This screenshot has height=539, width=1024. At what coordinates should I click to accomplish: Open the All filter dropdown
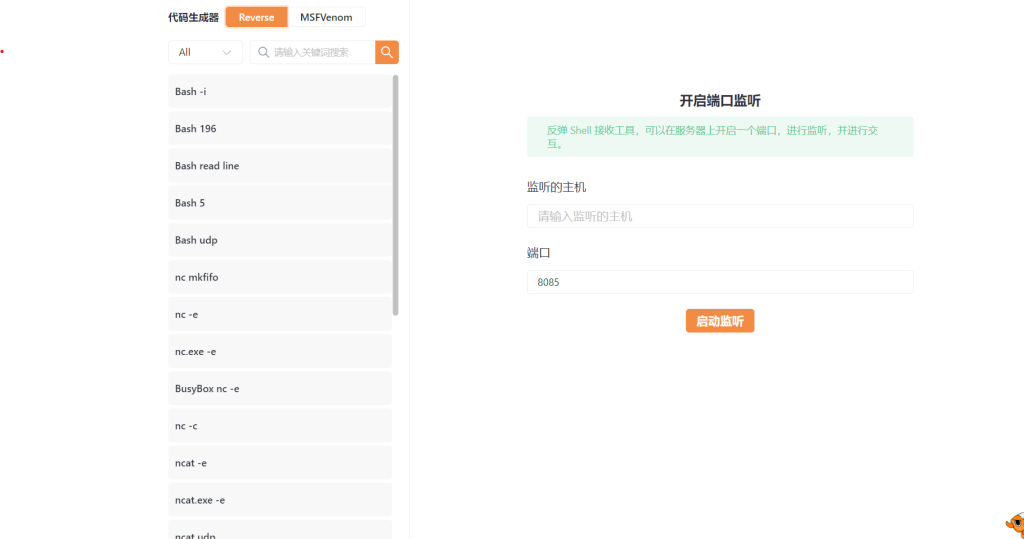coord(205,52)
